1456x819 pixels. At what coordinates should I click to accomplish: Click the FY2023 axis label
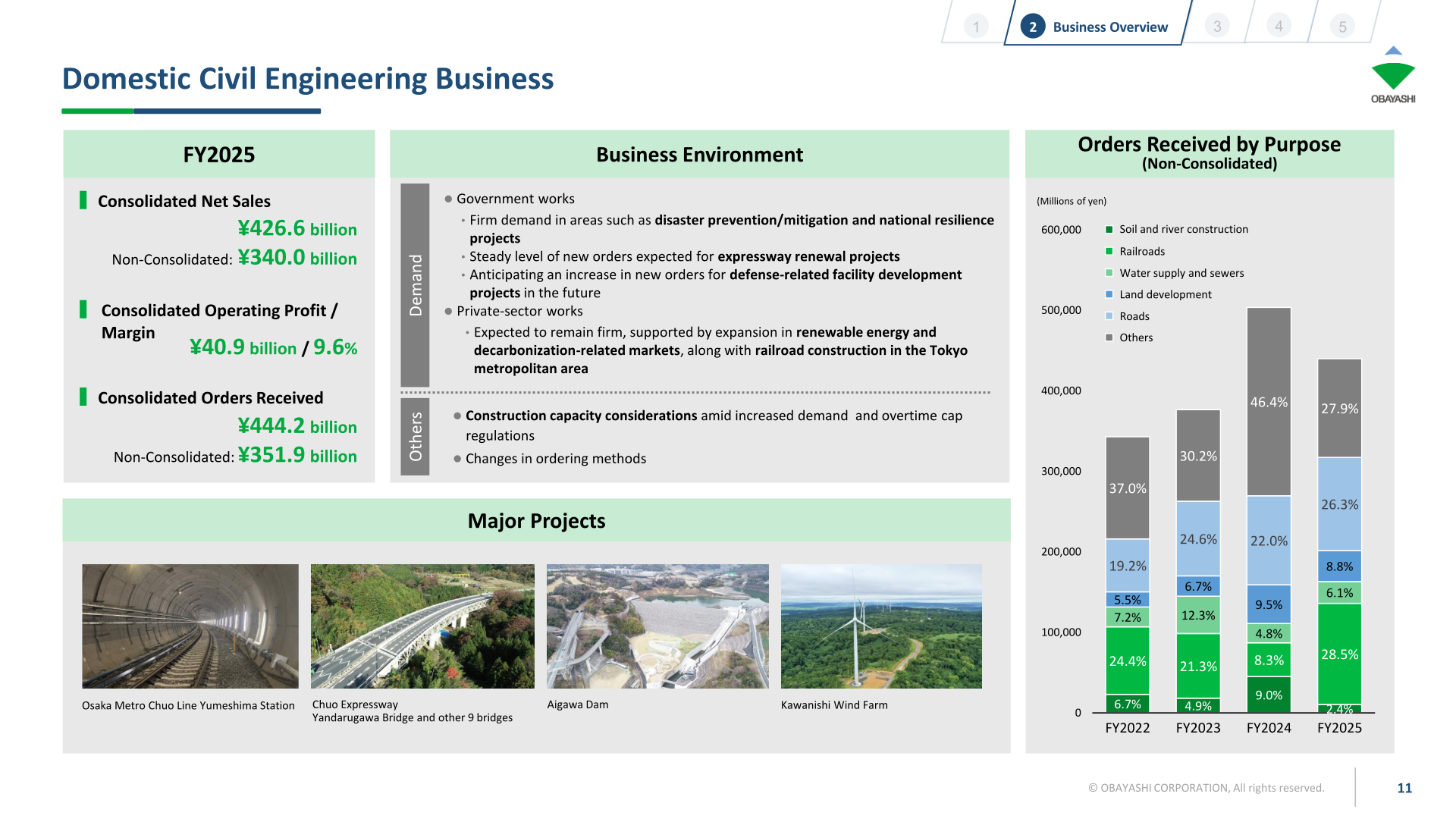(x=1198, y=728)
